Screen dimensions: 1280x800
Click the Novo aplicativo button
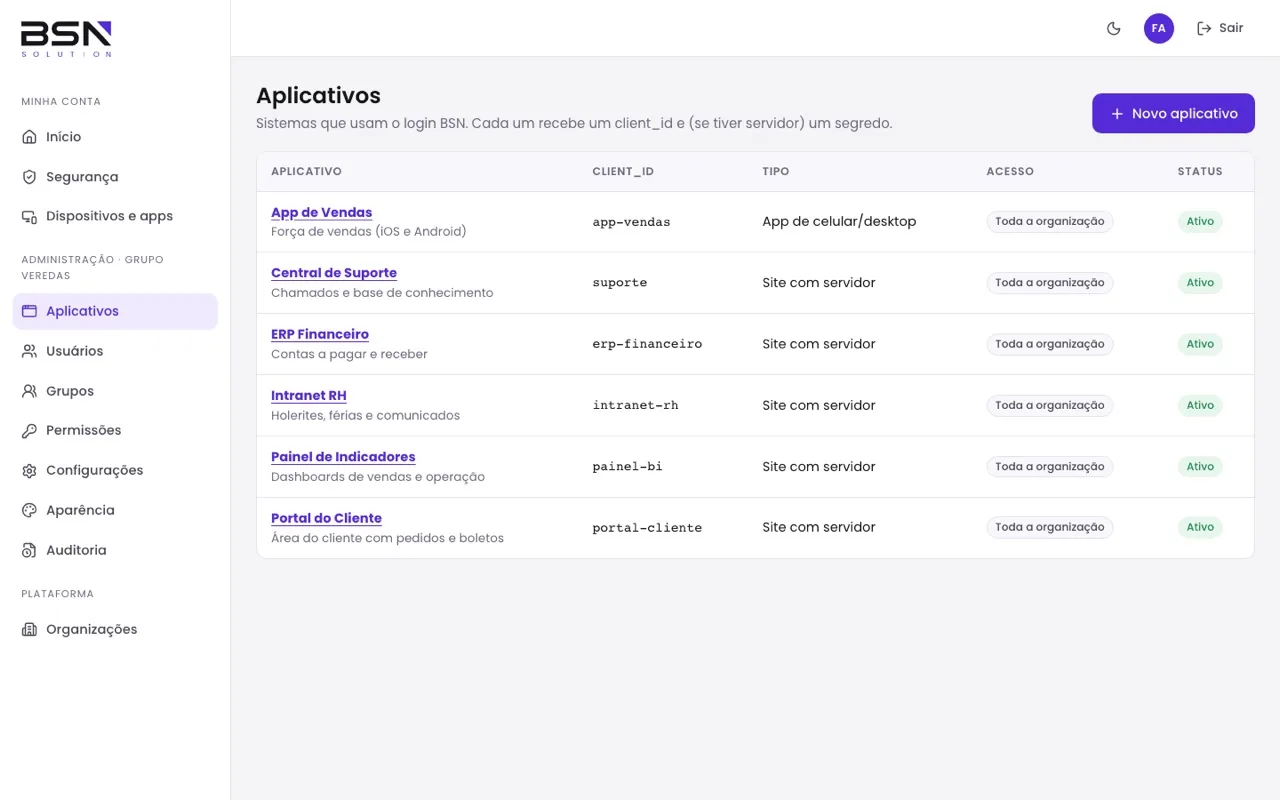click(x=1173, y=113)
